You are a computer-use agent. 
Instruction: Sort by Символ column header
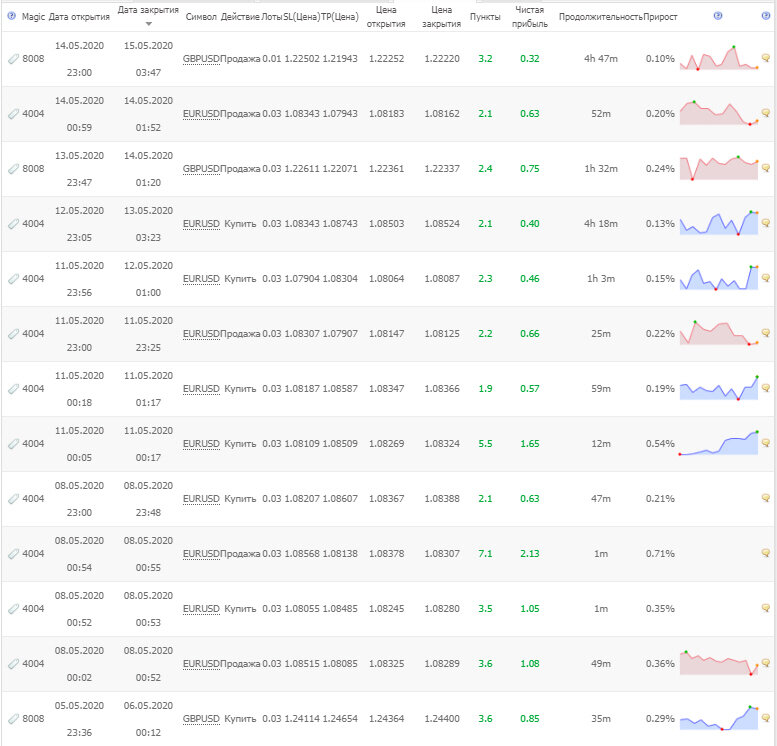click(x=201, y=17)
